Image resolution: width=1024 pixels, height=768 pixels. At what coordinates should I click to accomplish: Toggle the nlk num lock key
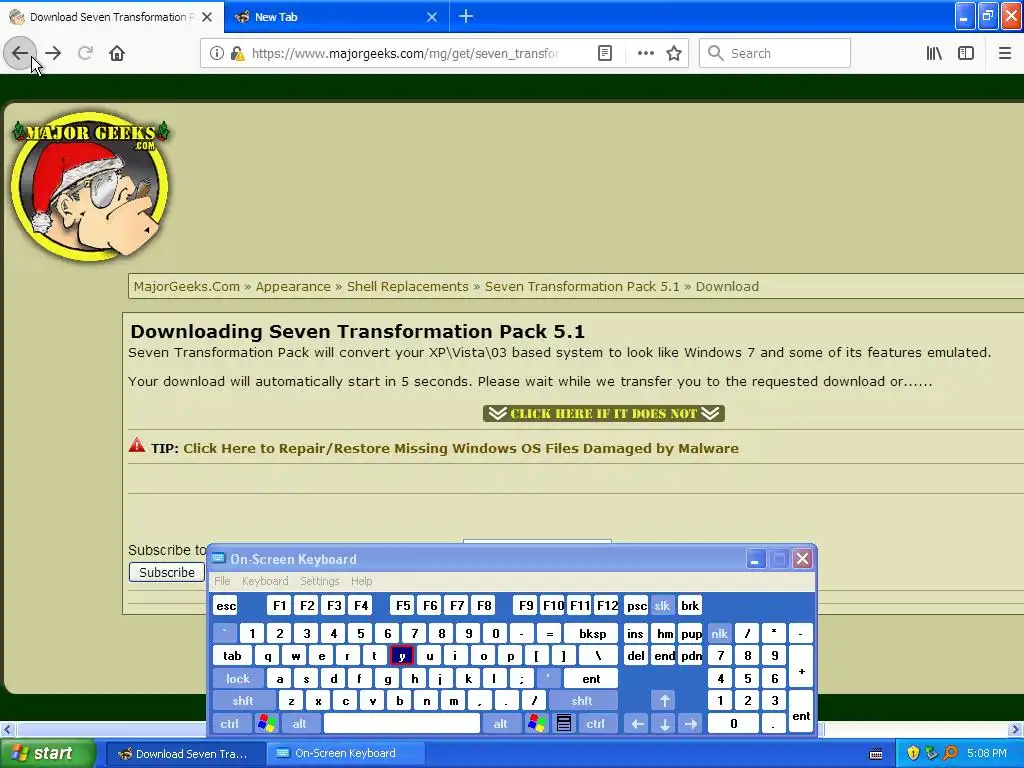[719, 633]
